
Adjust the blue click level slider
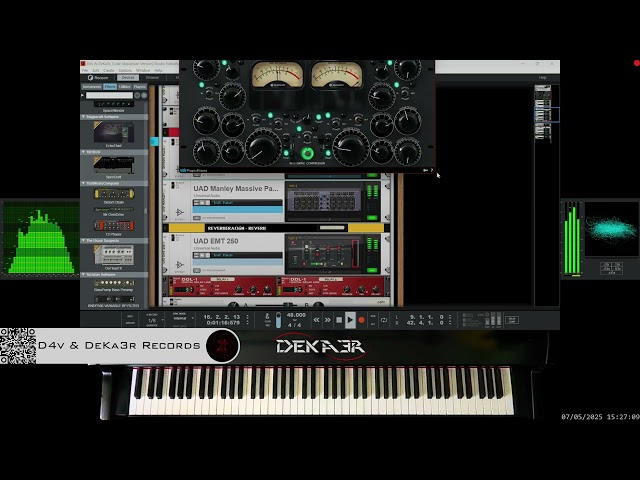point(278,320)
